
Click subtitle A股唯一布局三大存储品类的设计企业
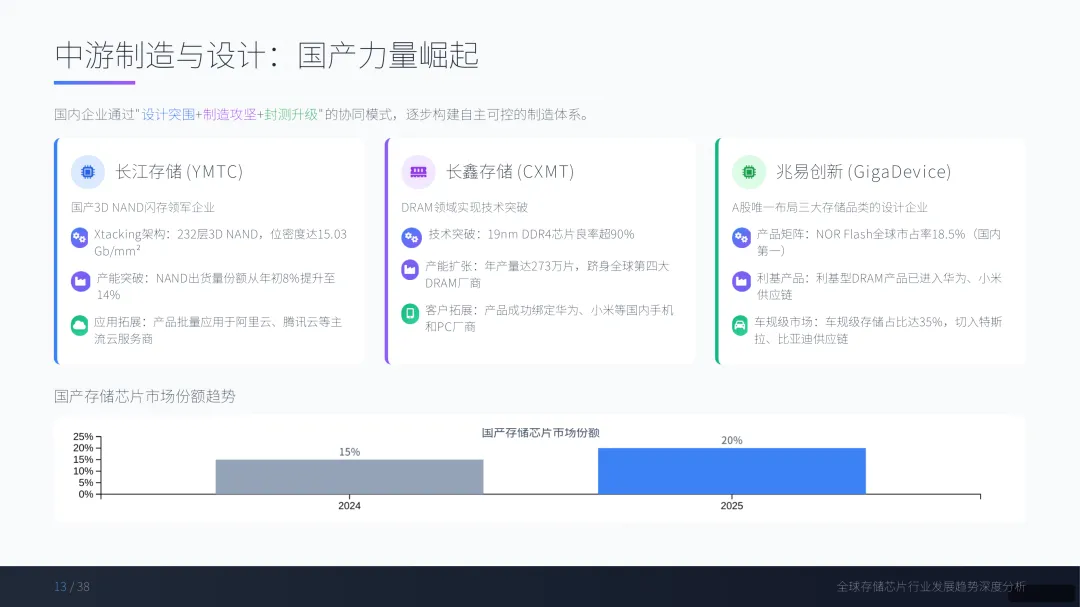click(x=829, y=207)
